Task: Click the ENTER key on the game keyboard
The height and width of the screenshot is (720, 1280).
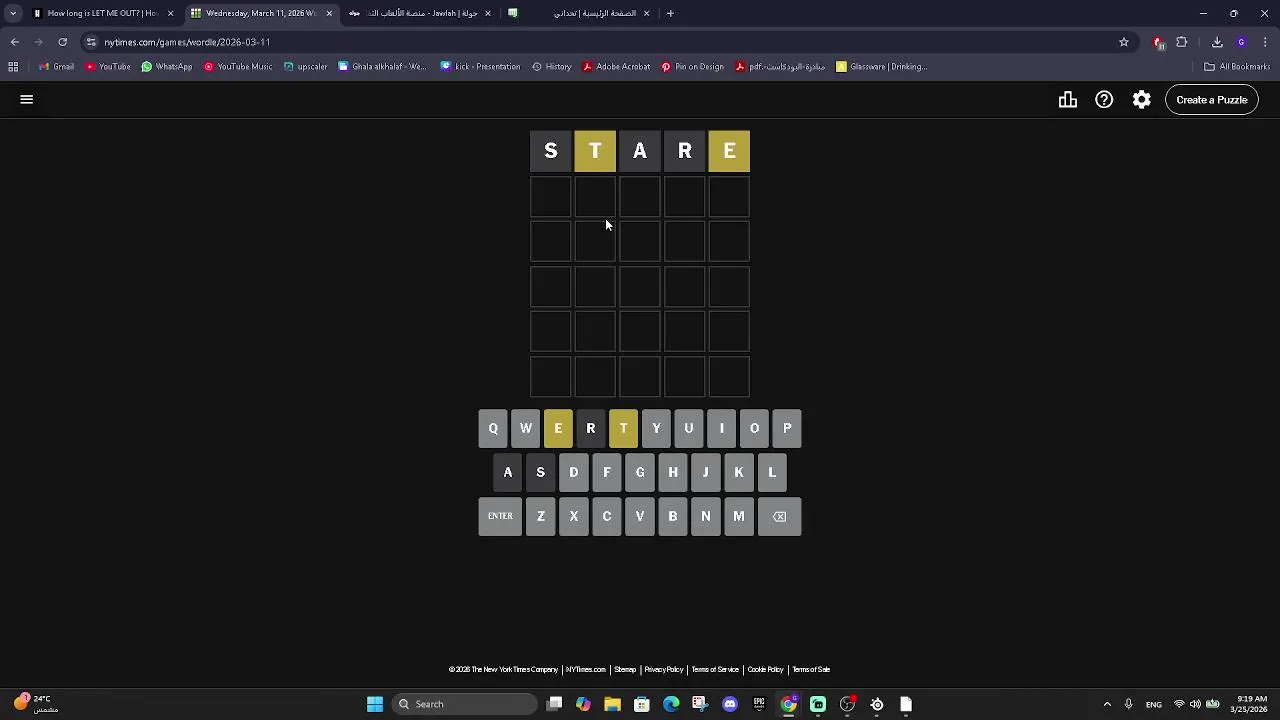Action: coord(500,516)
